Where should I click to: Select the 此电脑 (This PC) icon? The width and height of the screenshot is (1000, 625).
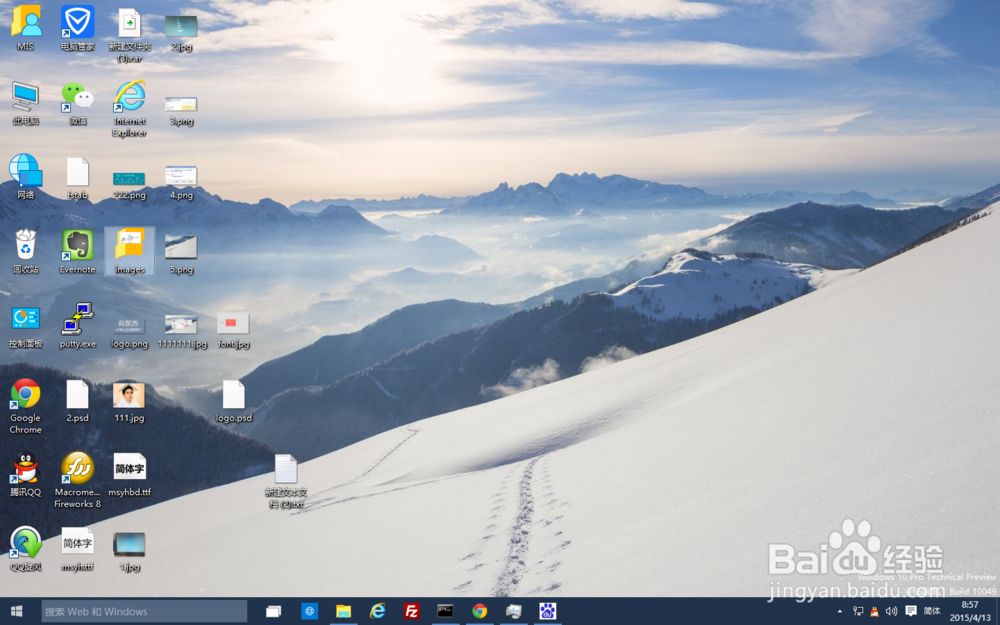coord(26,103)
